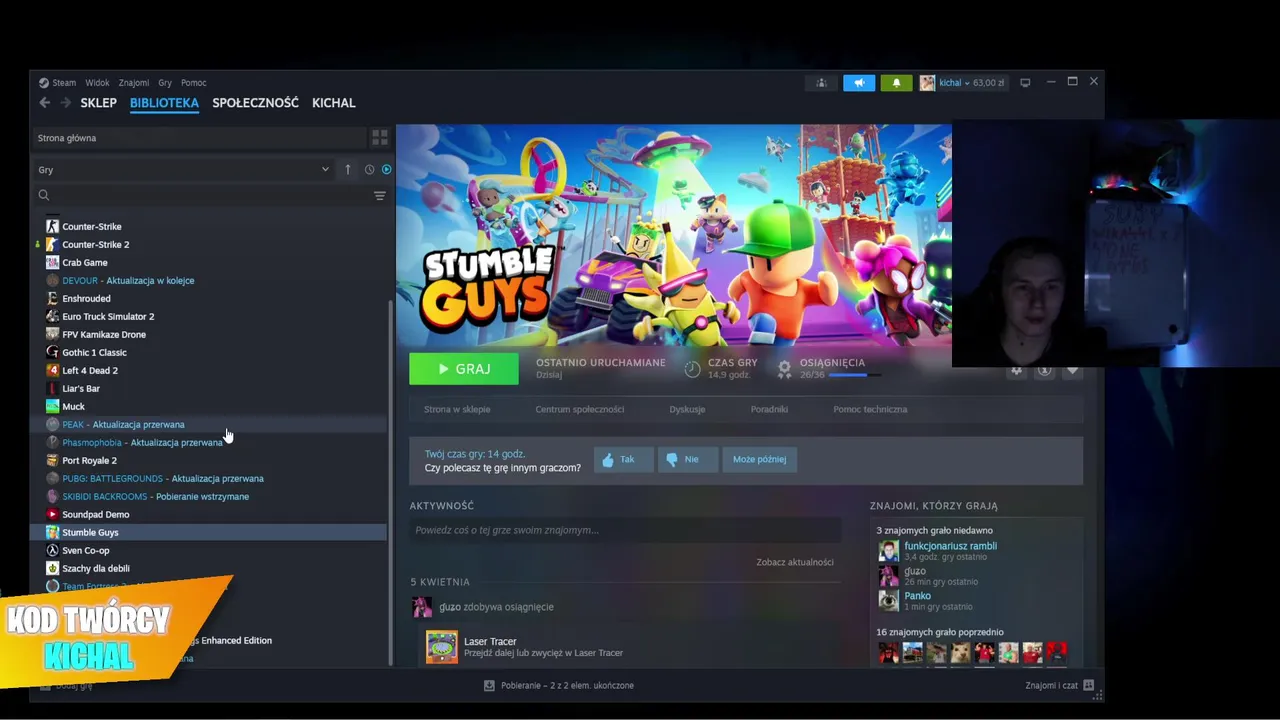Image resolution: width=1280 pixels, height=720 pixels.
Task: Click Pobieranie download status text
Action: pyautogui.click(x=567, y=686)
